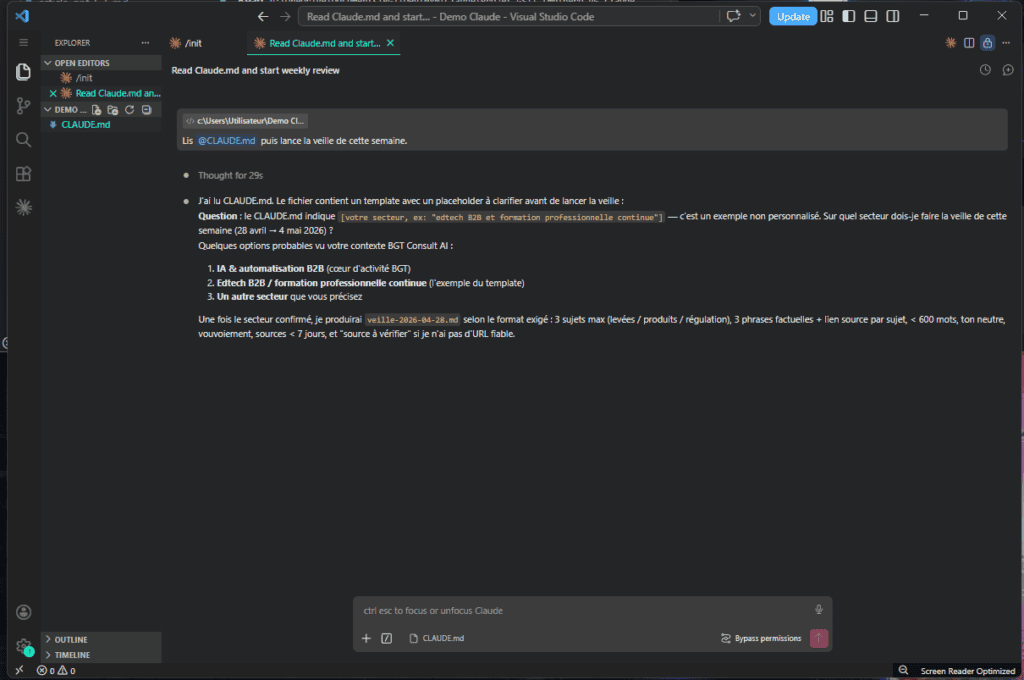Viewport: 1024px width, 680px height.
Task: Click the blue Update button
Action: point(793,16)
